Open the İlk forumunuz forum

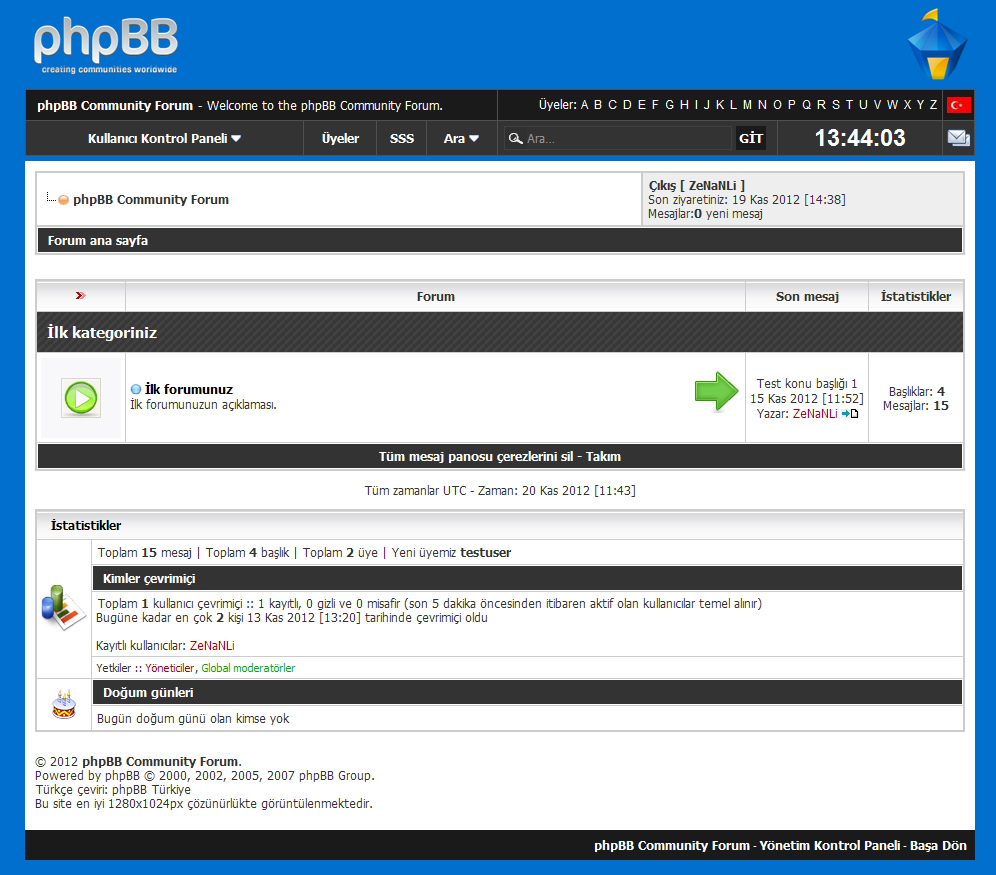[189, 389]
